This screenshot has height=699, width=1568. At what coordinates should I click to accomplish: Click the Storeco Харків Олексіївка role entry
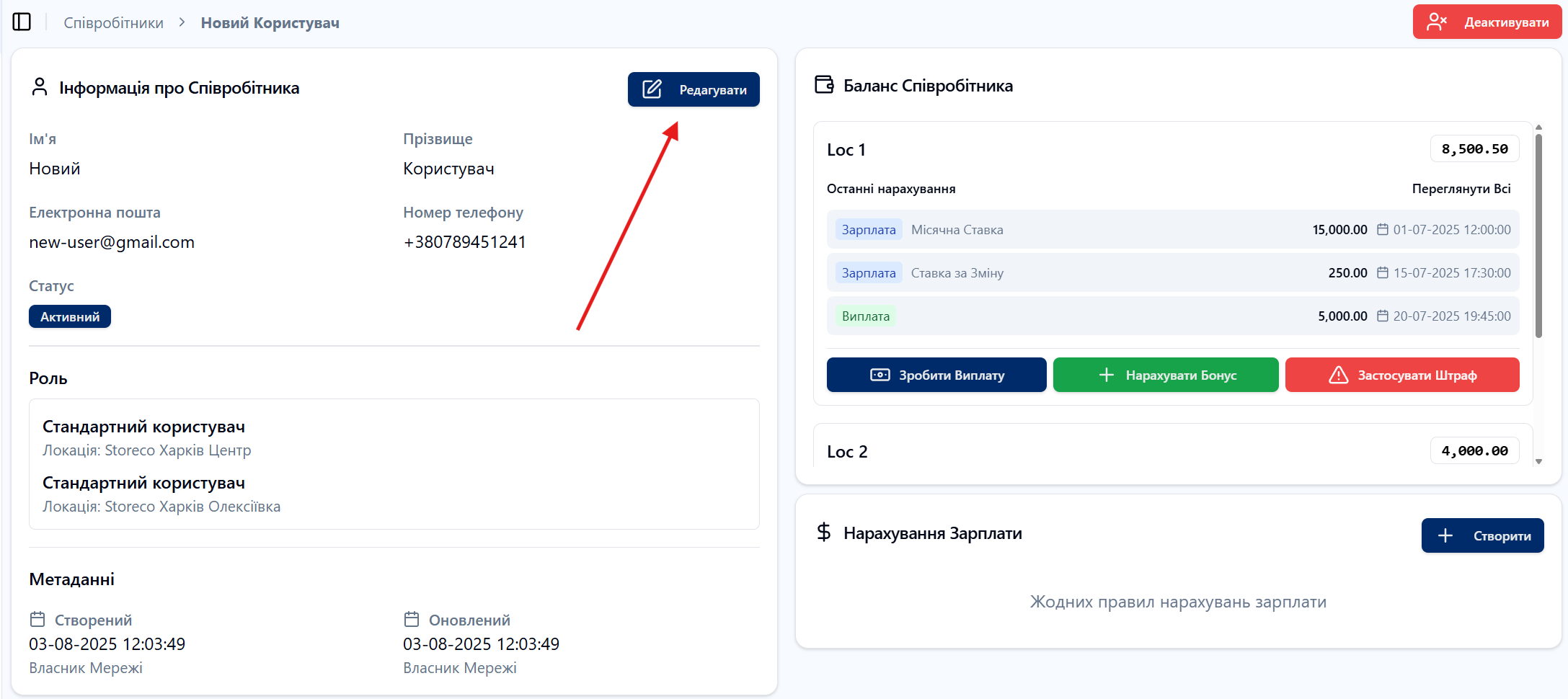161,494
